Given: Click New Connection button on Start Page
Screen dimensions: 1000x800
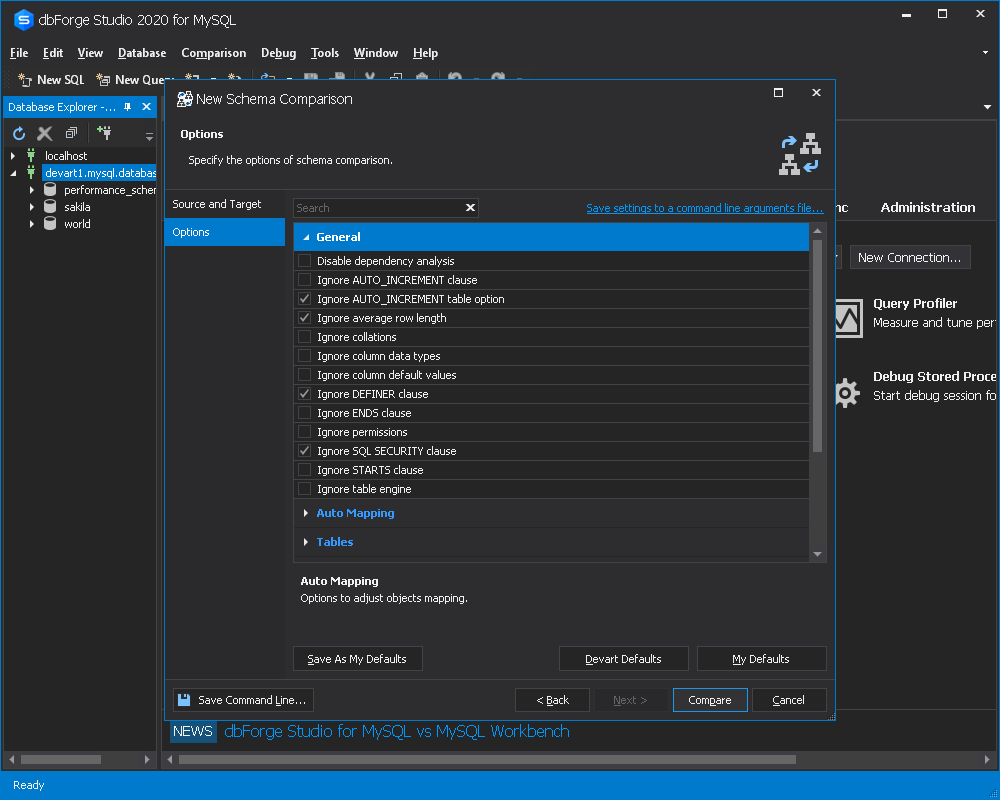Looking at the screenshot, I should 909,257.
